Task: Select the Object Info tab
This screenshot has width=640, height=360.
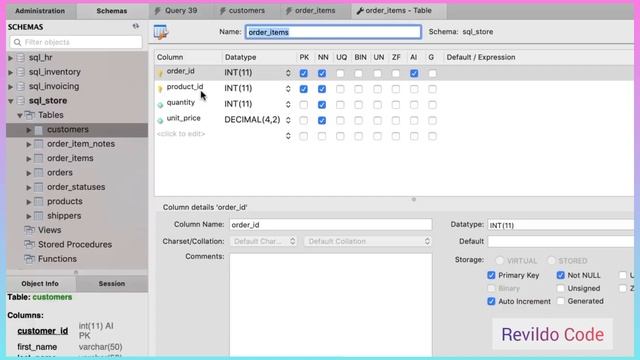Action: click(40, 284)
